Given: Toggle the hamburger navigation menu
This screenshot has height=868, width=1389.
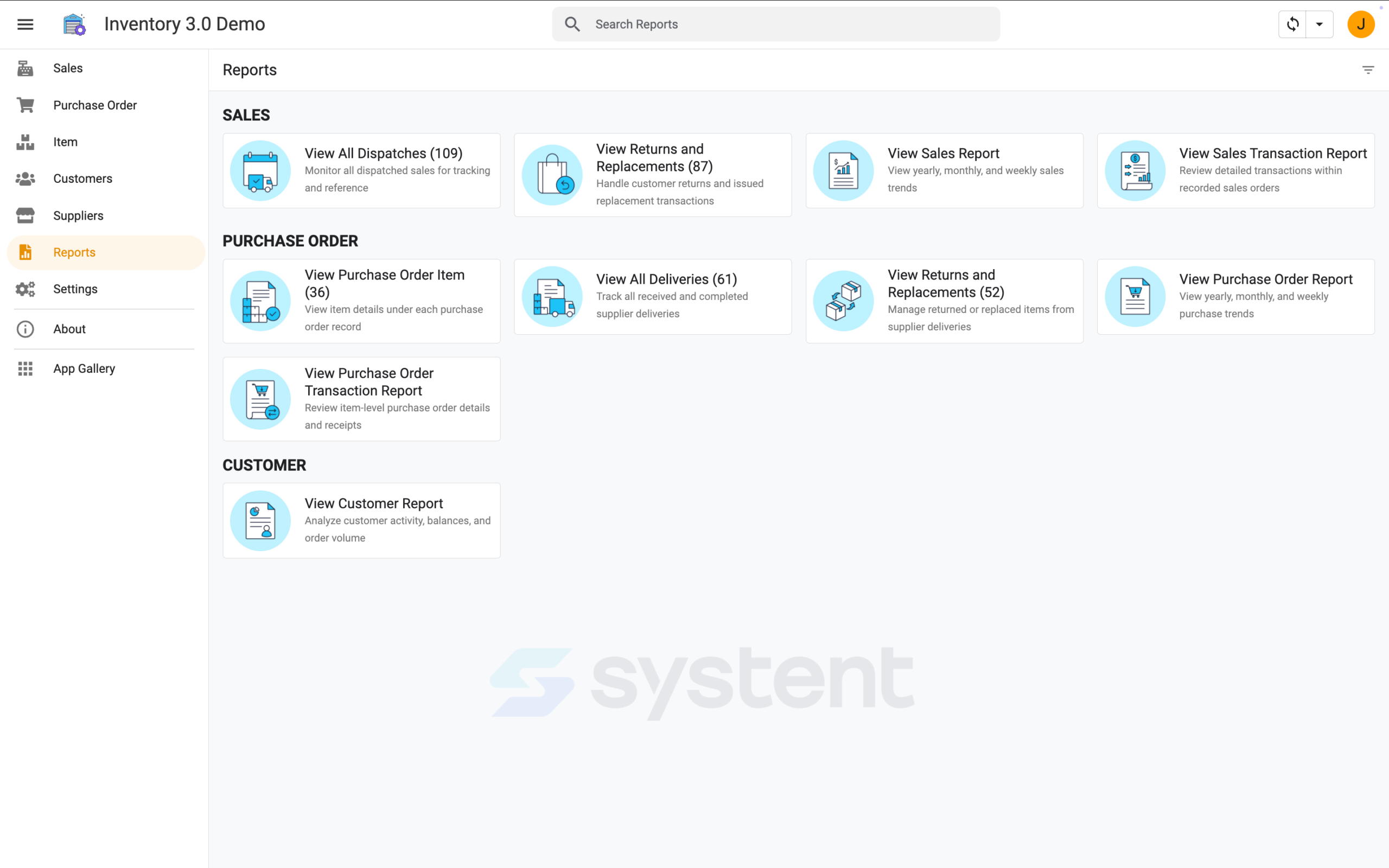Looking at the screenshot, I should tap(26, 24).
